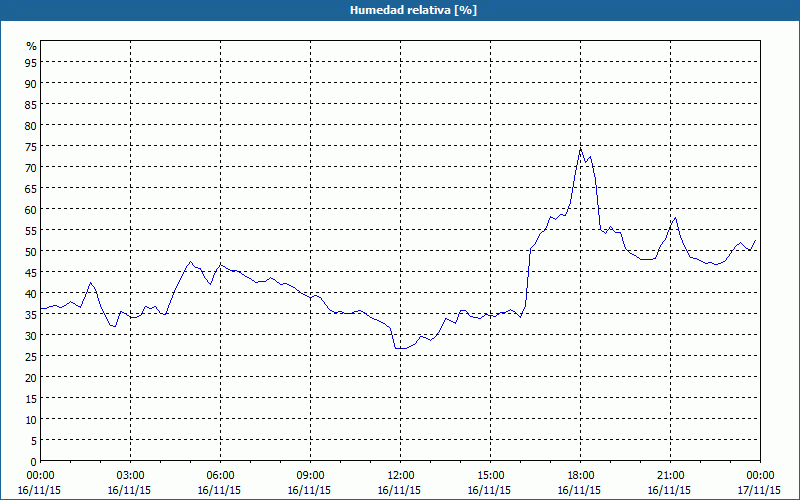Pick the 65 label on the y-axis
800x500 pixels.
click(31, 188)
